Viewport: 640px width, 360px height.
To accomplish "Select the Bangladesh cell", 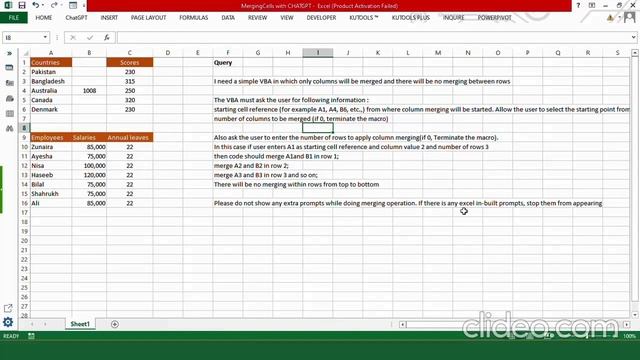I will [x=51, y=81].
